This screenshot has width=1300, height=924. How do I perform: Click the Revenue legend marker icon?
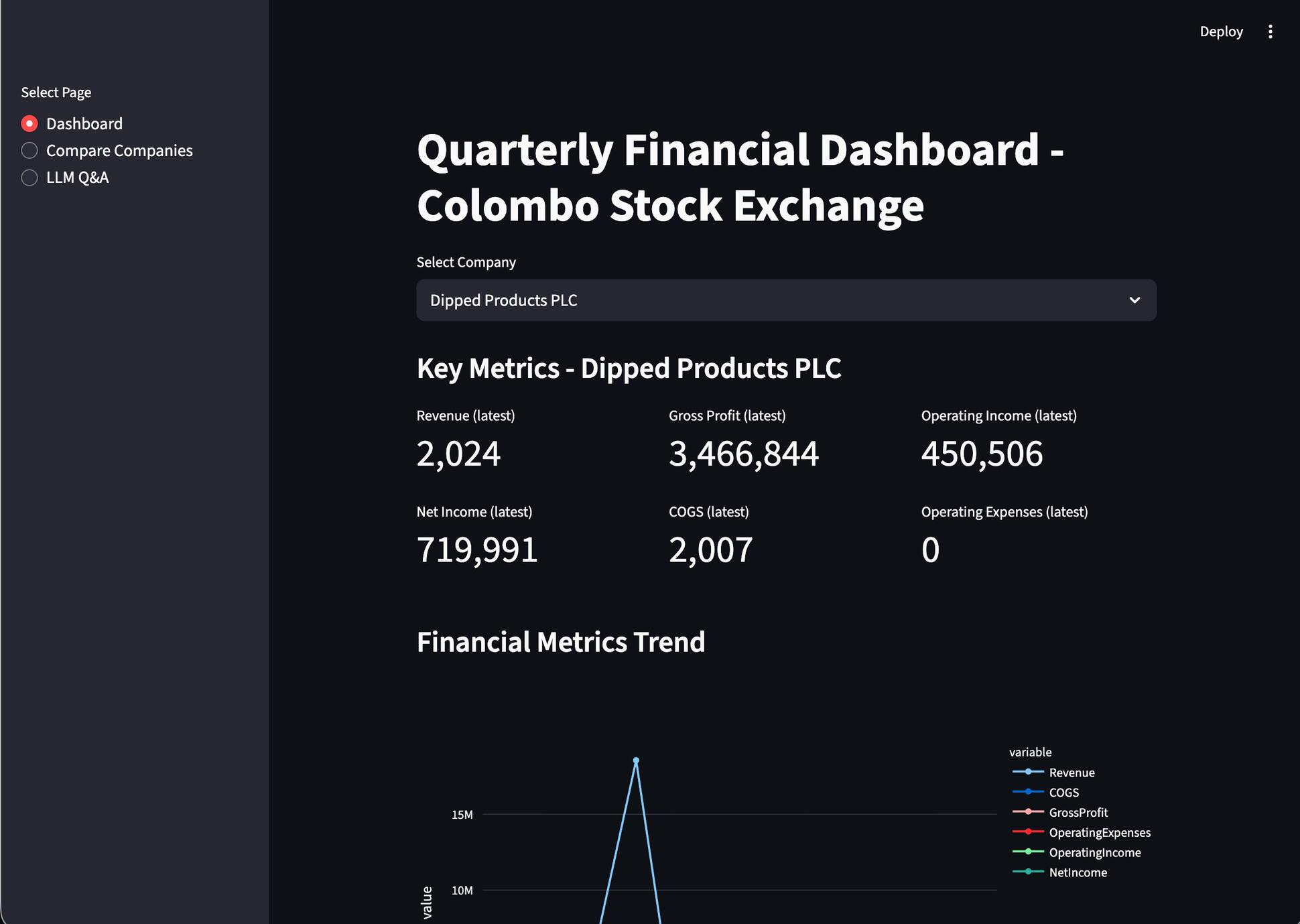point(1027,771)
